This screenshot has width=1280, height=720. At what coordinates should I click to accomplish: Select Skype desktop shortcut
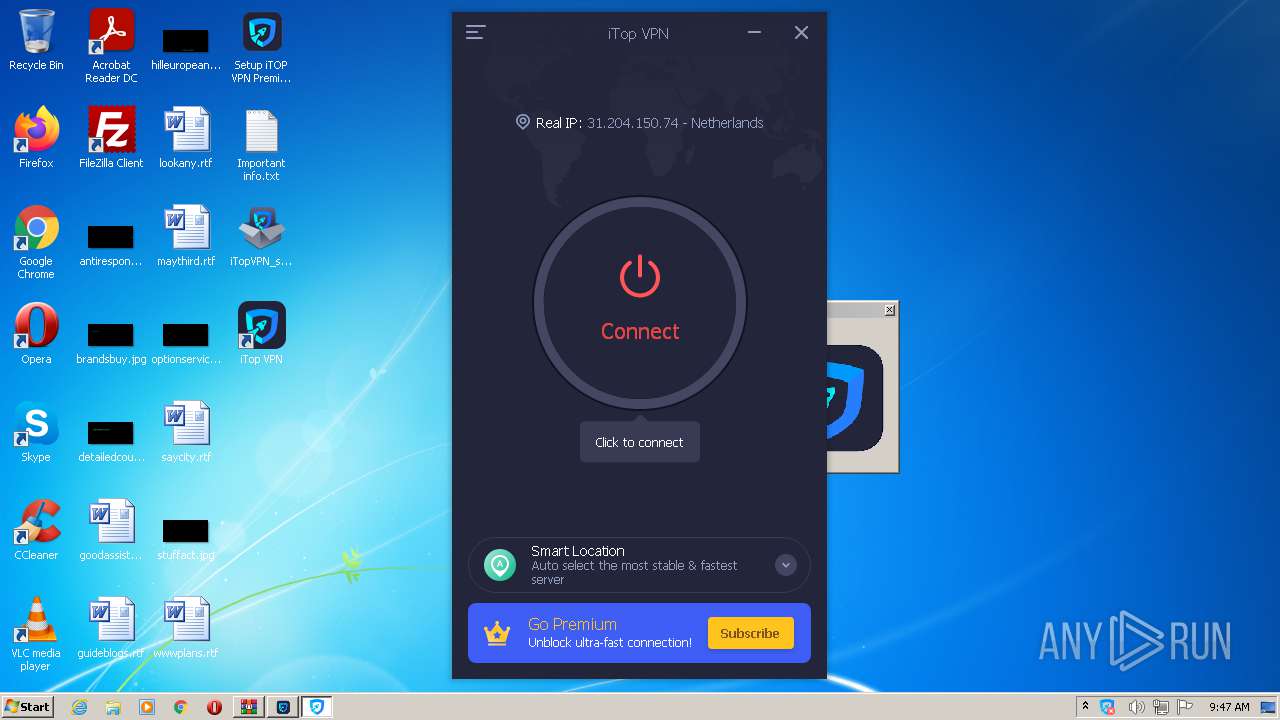coord(36,432)
